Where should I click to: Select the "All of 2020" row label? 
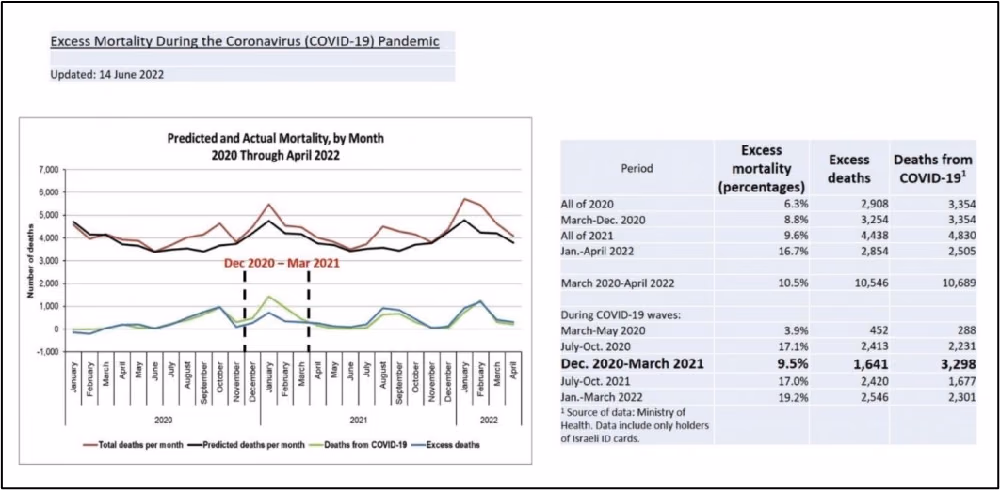[x=587, y=204]
